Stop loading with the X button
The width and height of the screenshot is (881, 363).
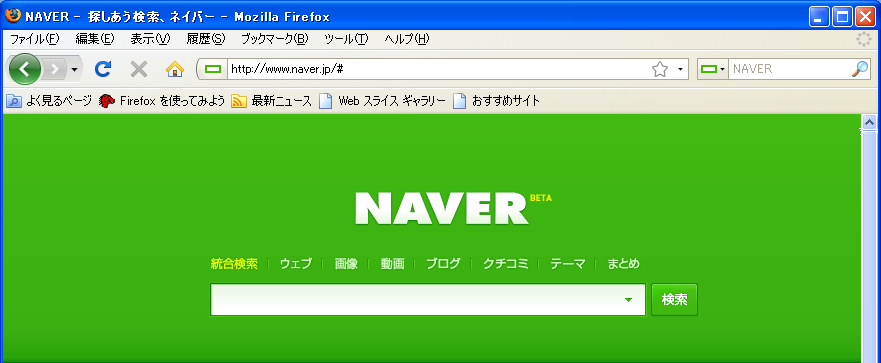pyautogui.click(x=139, y=69)
